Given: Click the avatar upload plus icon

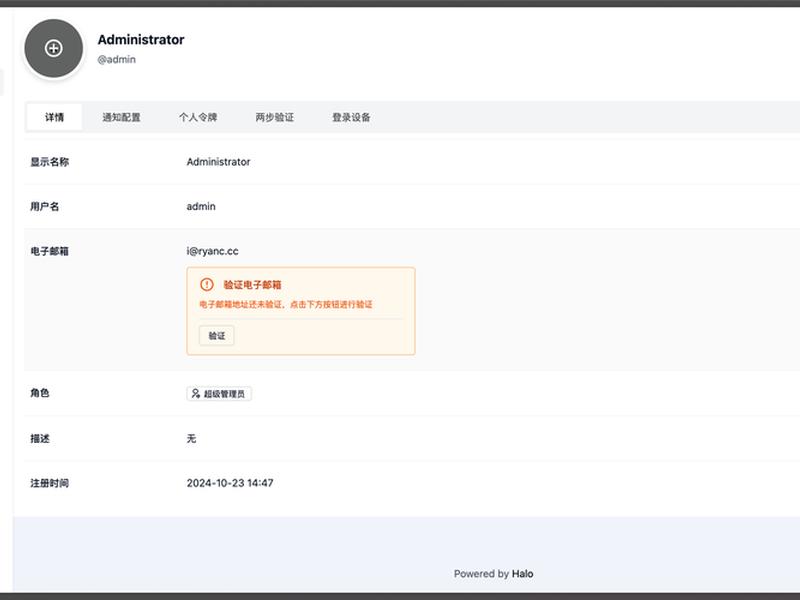Looking at the screenshot, I should [x=54, y=48].
